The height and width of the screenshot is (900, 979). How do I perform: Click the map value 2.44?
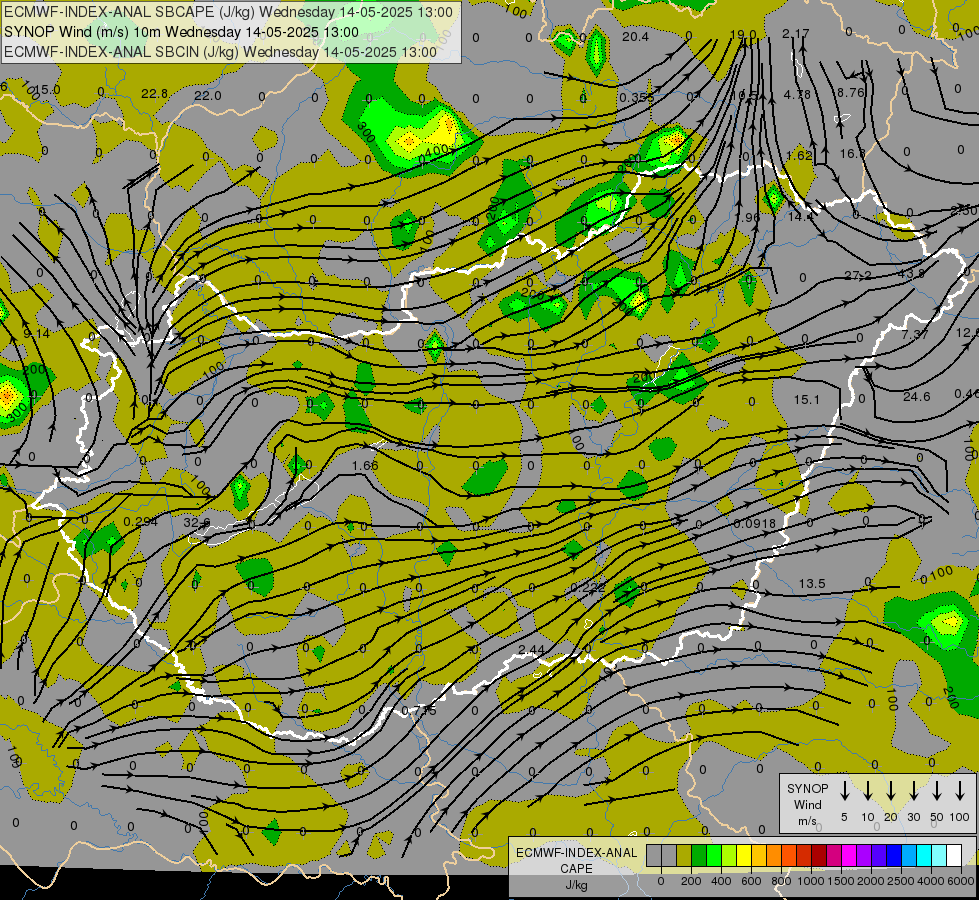click(x=531, y=650)
